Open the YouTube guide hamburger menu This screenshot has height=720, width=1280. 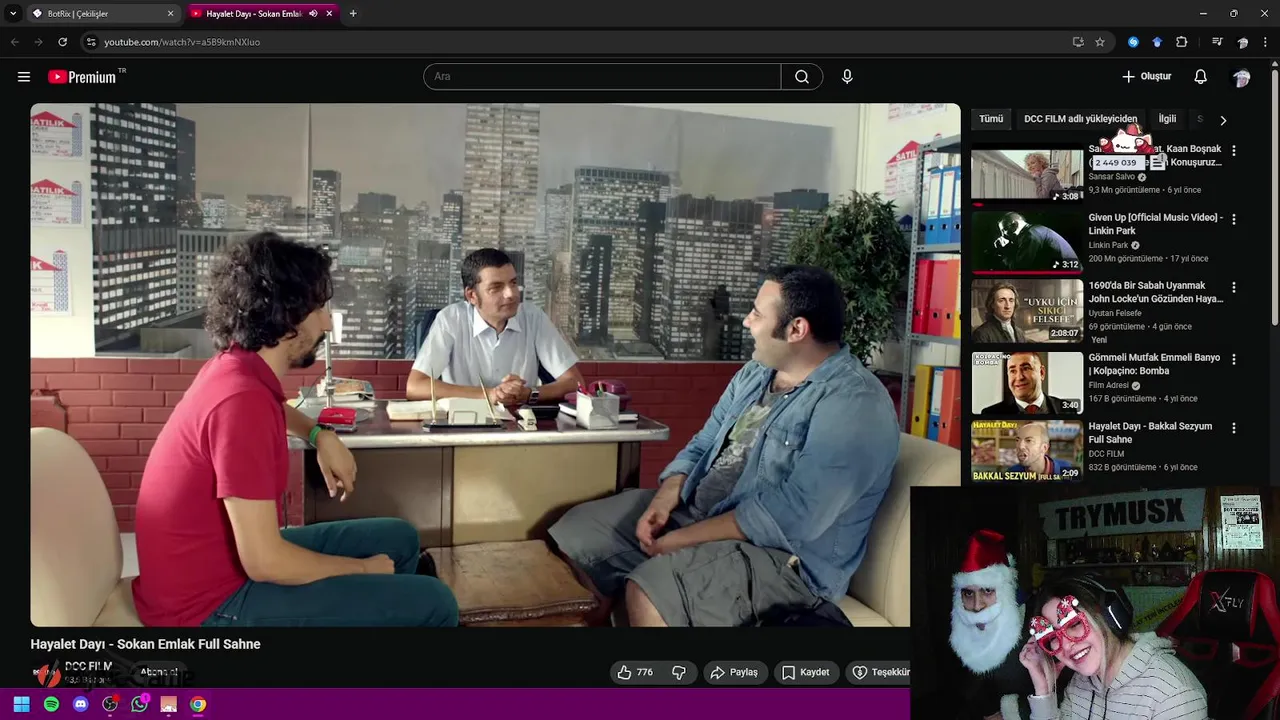coord(24,77)
